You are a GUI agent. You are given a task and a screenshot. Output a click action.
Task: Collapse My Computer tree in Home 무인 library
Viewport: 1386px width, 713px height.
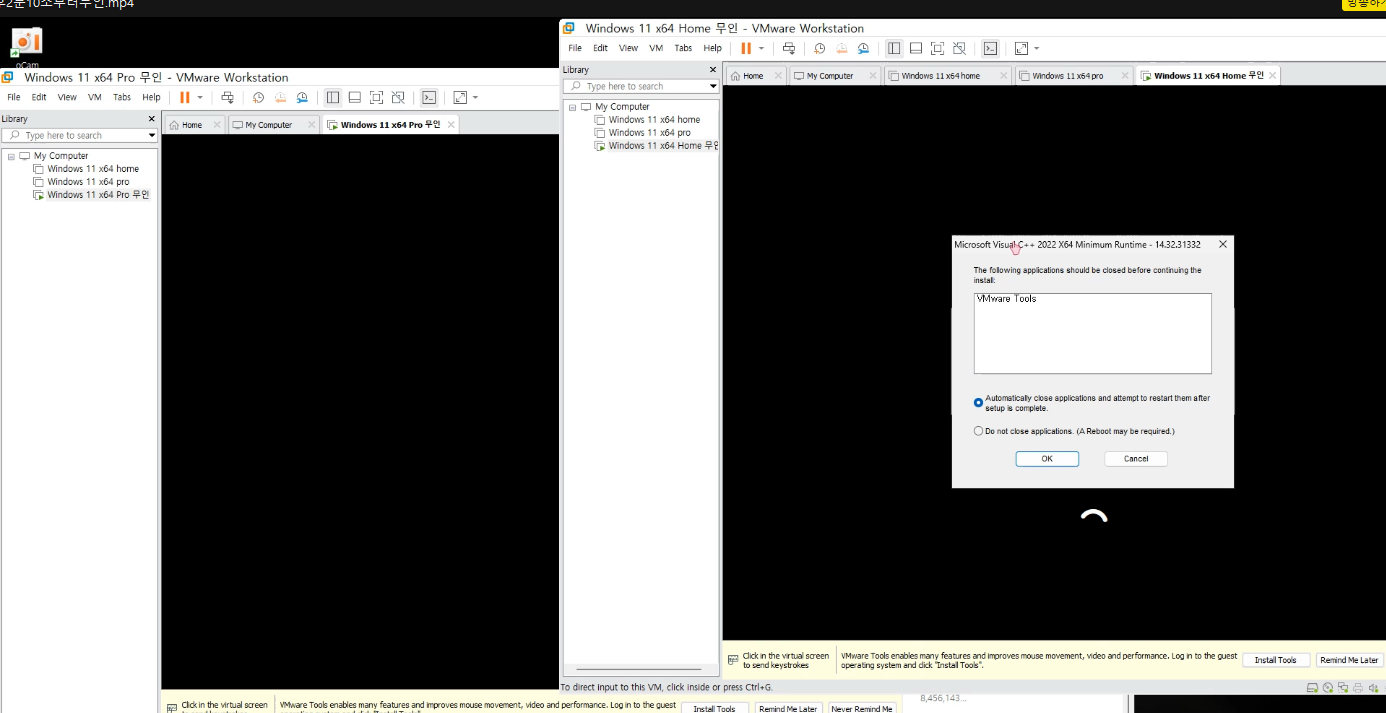click(x=572, y=107)
